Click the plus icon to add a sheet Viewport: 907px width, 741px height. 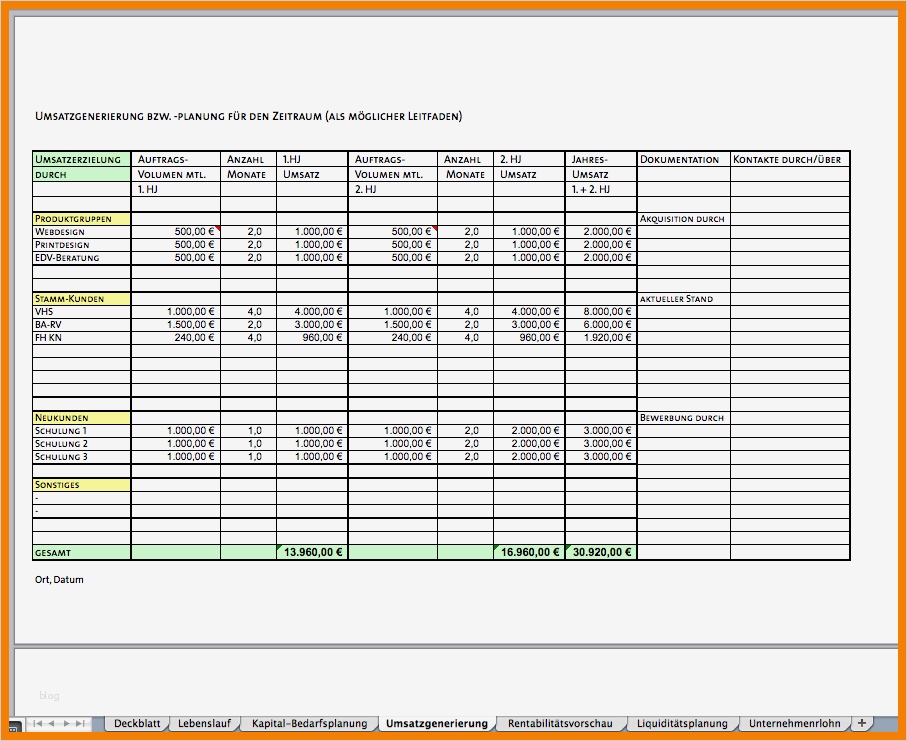click(x=861, y=722)
